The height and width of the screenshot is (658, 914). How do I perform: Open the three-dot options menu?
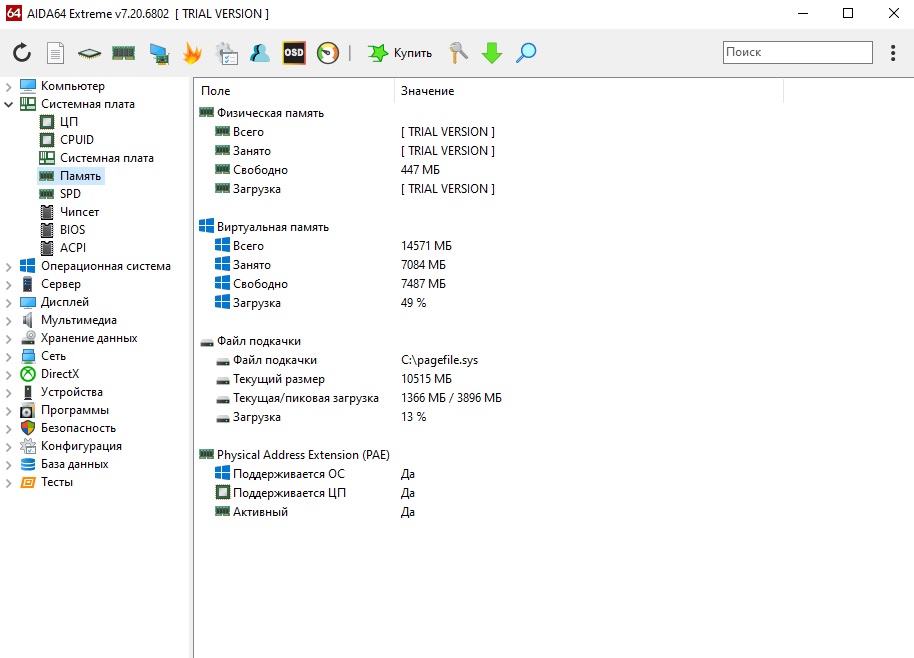(893, 53)
